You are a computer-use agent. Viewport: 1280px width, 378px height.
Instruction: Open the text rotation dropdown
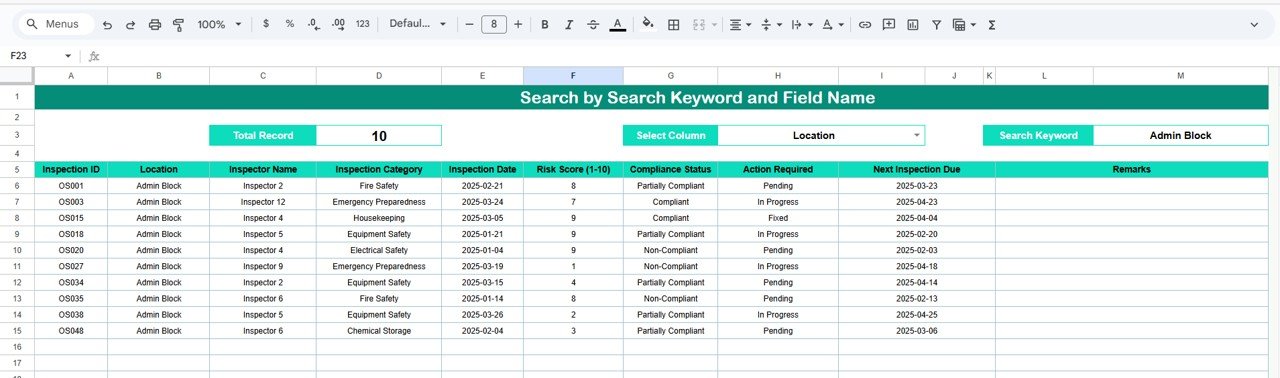point(832,24)
